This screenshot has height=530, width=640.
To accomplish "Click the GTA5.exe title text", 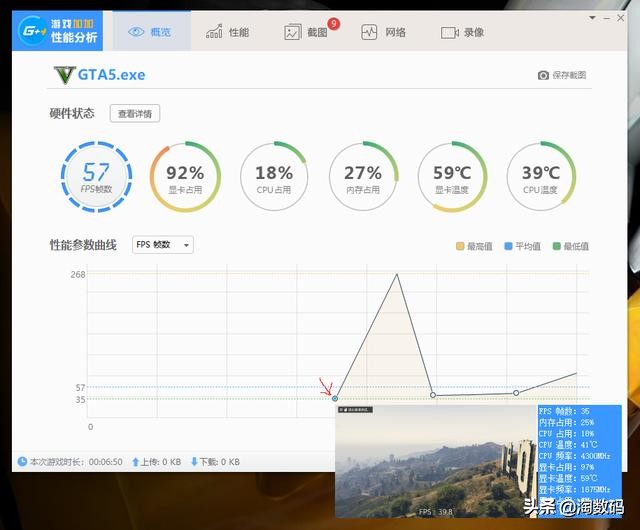I will (111, 75).
